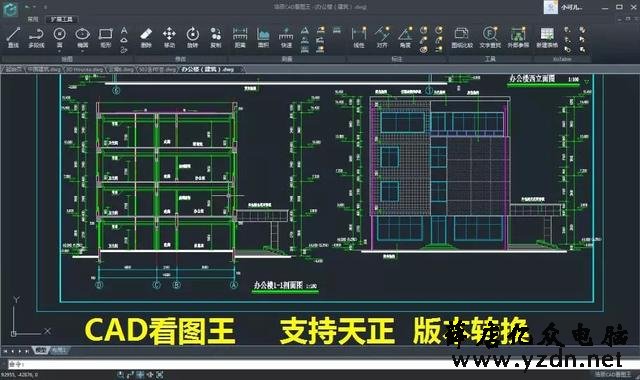
Task: Click the 办公楼1-1剖面图 drawing title
Action: [278, 285]
